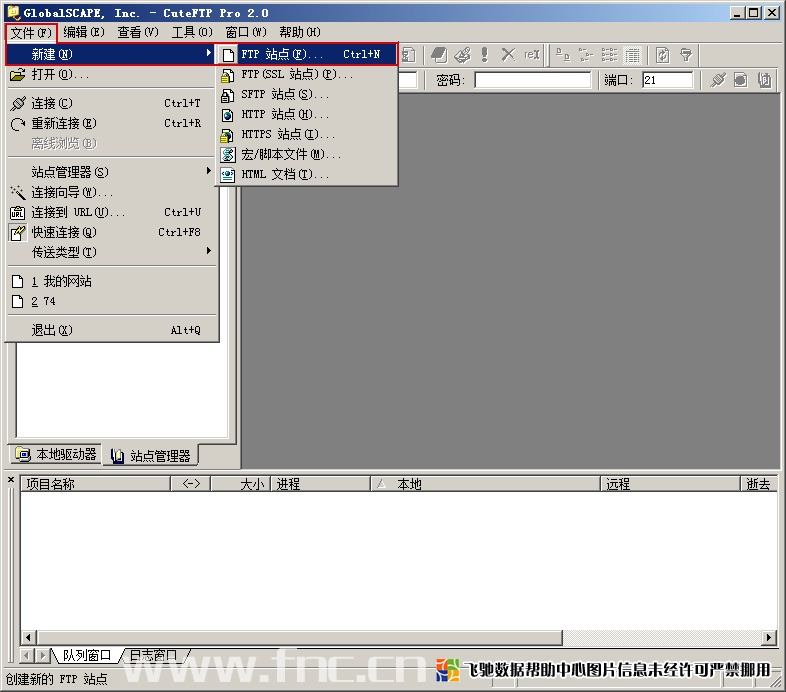
Task: Click the HTTP site globe icon
Action: tap(228, 115)
